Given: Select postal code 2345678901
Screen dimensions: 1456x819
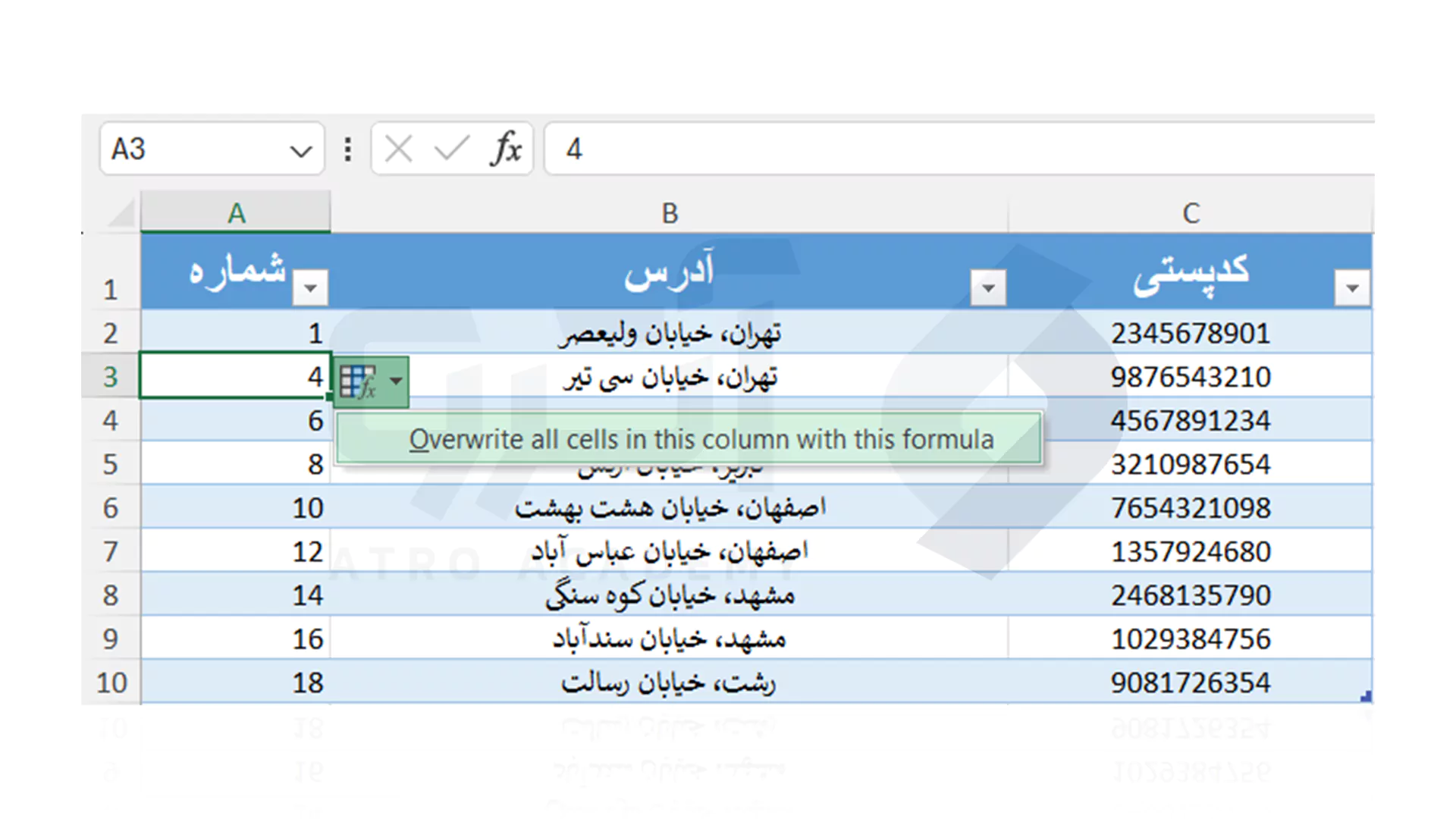Looking at the screenshot, I should point(1191,333).
